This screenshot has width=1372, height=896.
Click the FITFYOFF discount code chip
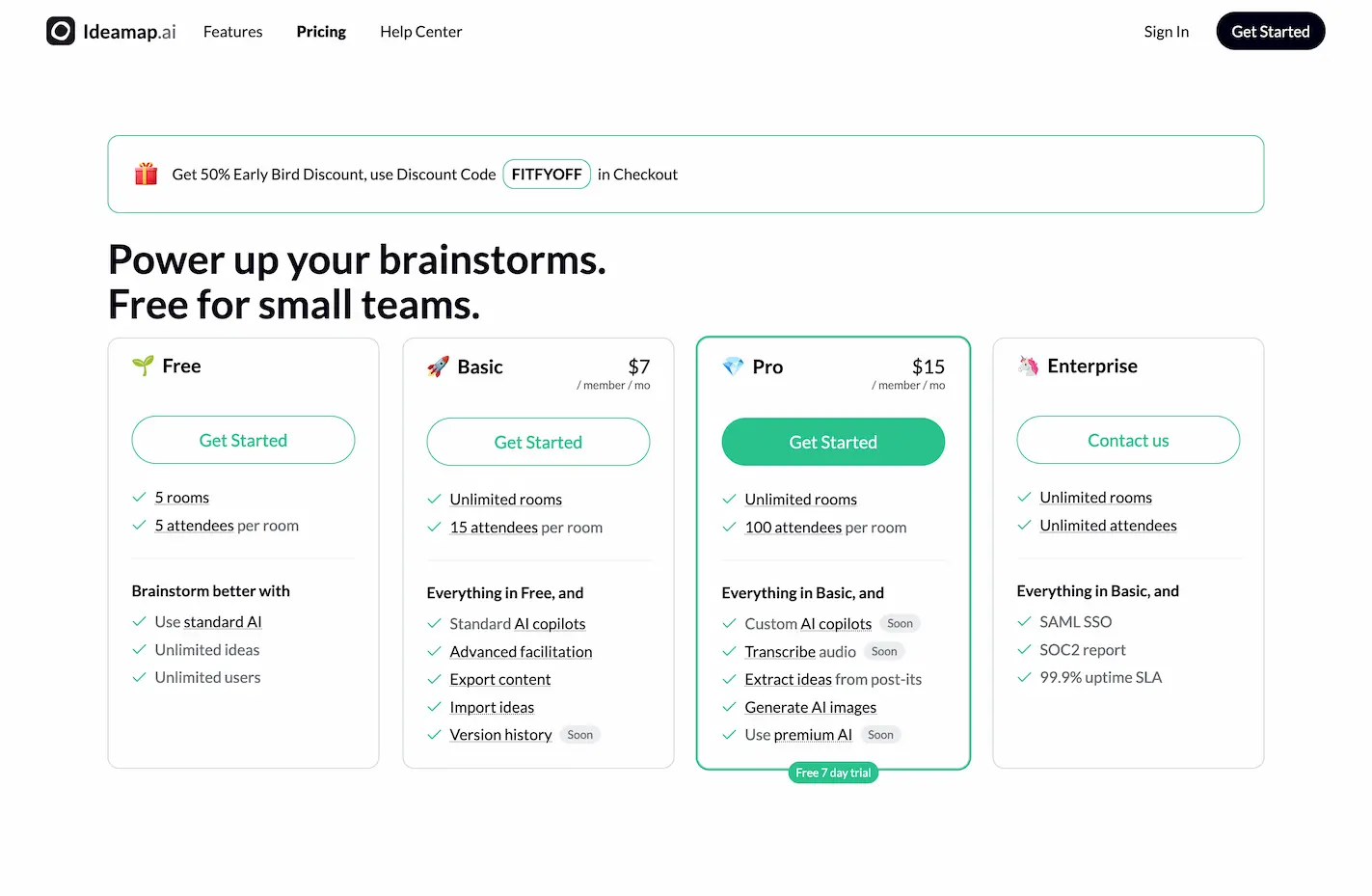(x=547, y=174)
